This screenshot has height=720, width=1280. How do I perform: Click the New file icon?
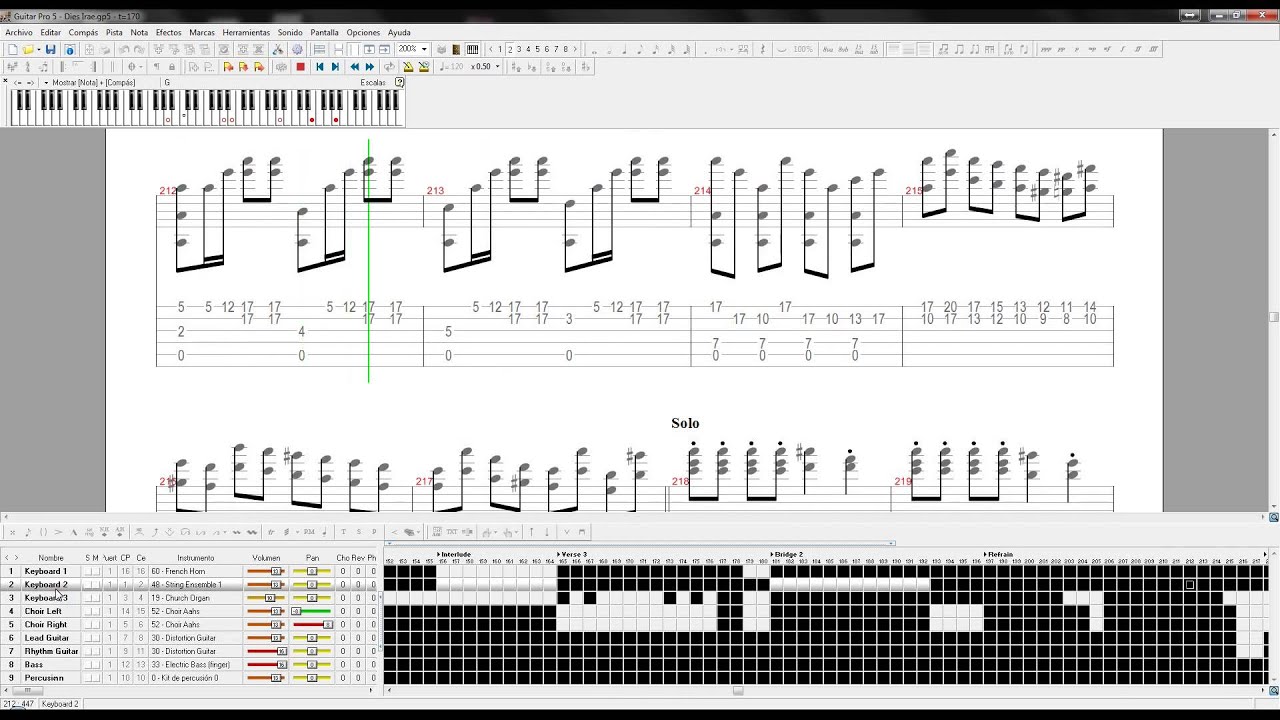pos(13,49)
